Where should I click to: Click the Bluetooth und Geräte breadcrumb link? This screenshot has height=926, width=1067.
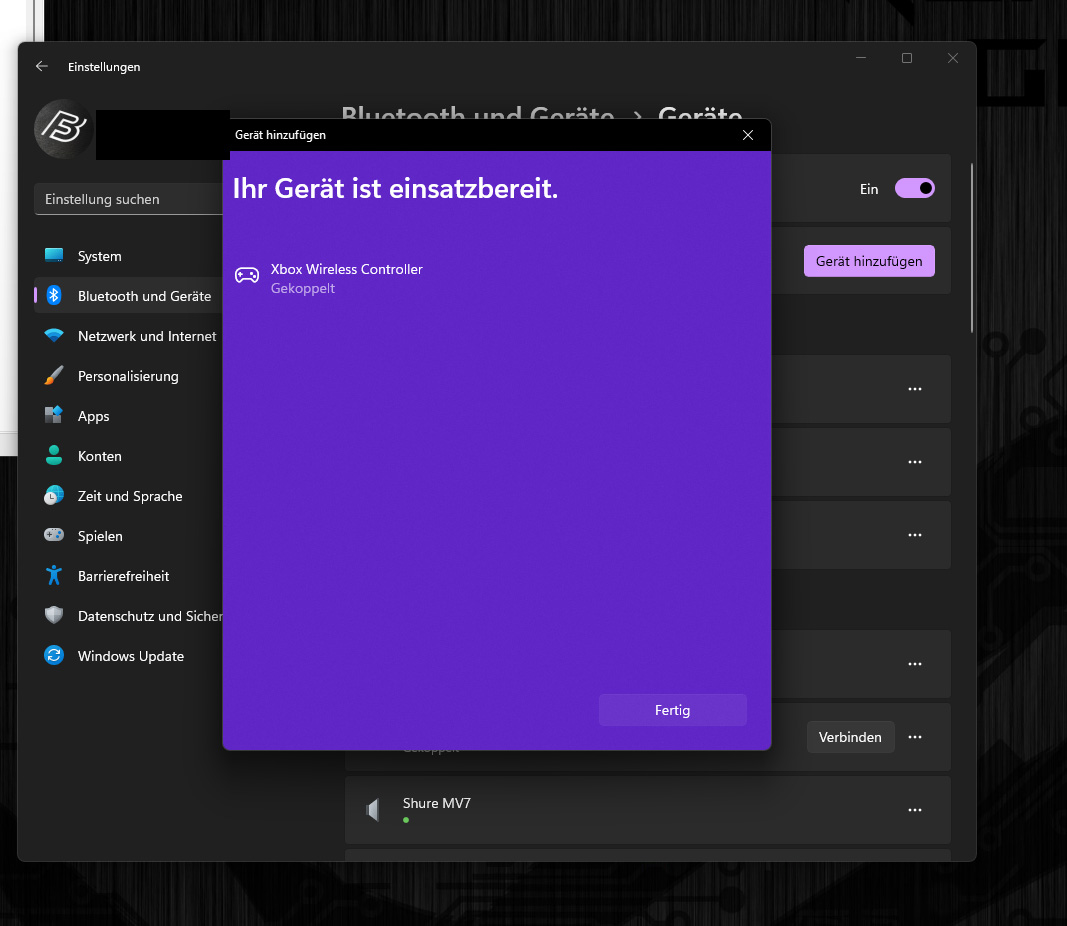click(478, 113)
